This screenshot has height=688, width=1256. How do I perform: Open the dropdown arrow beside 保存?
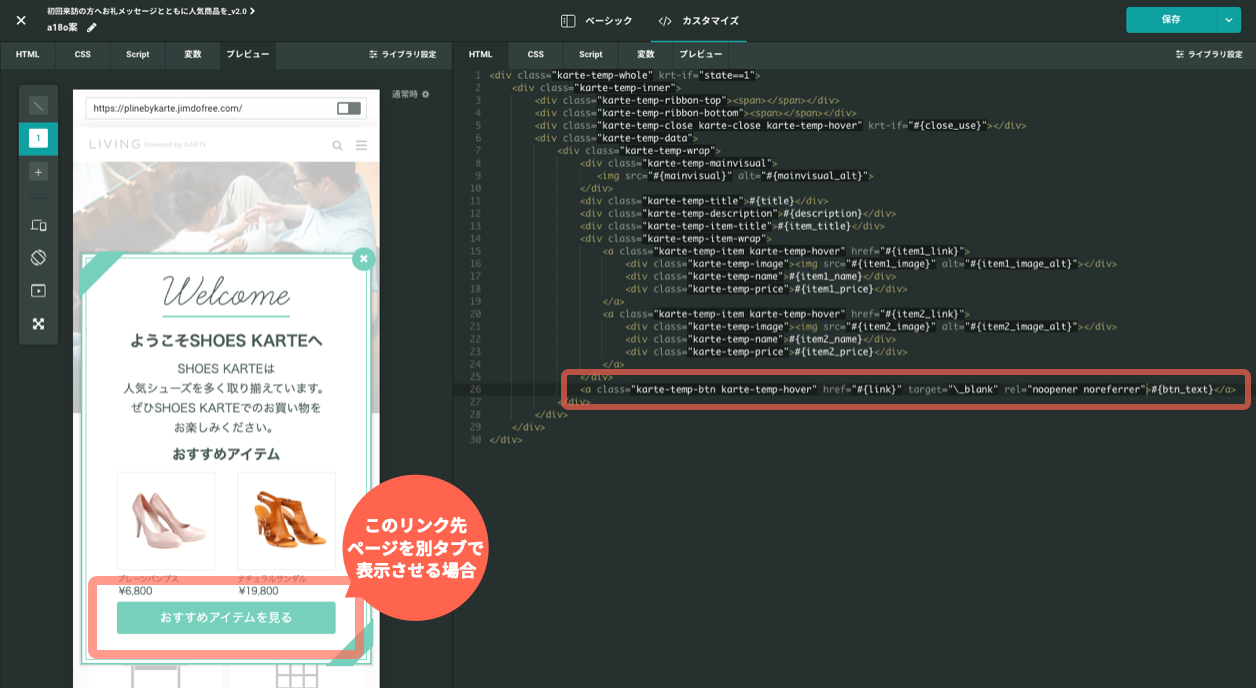(1229, 20)
